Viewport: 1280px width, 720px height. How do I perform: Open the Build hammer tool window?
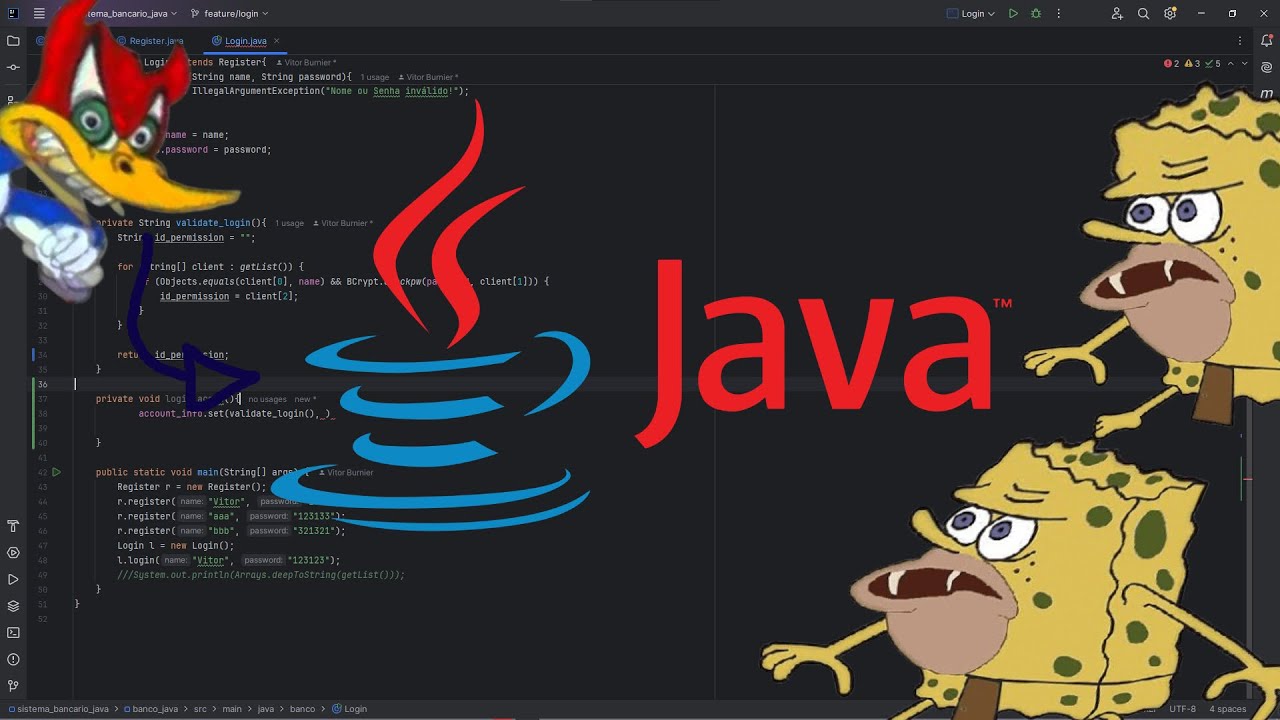13,526
